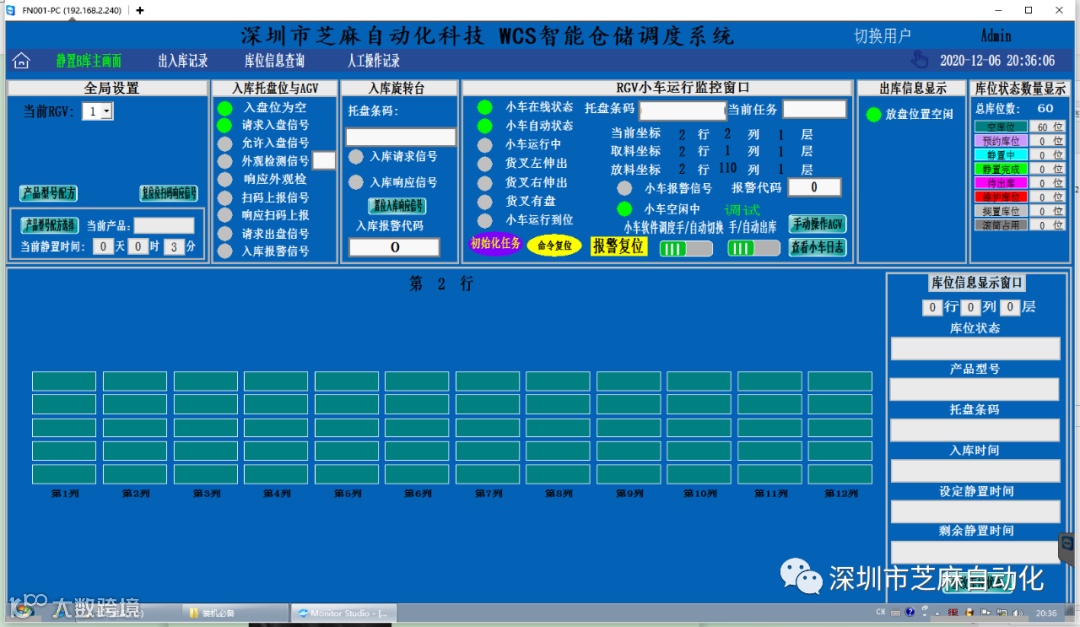Click 切换用户 to switch user
1080x627 pixels.
click(882, 36)
